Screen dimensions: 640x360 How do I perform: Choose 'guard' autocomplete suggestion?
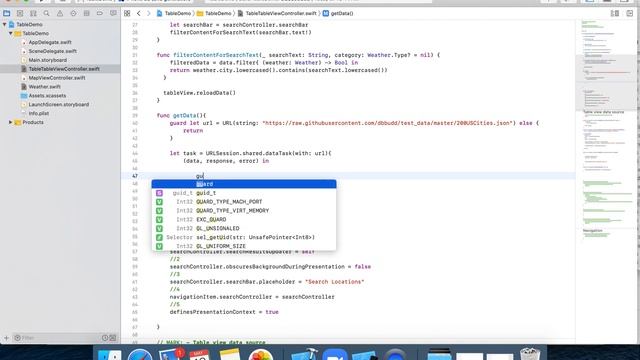coord(244,184)
